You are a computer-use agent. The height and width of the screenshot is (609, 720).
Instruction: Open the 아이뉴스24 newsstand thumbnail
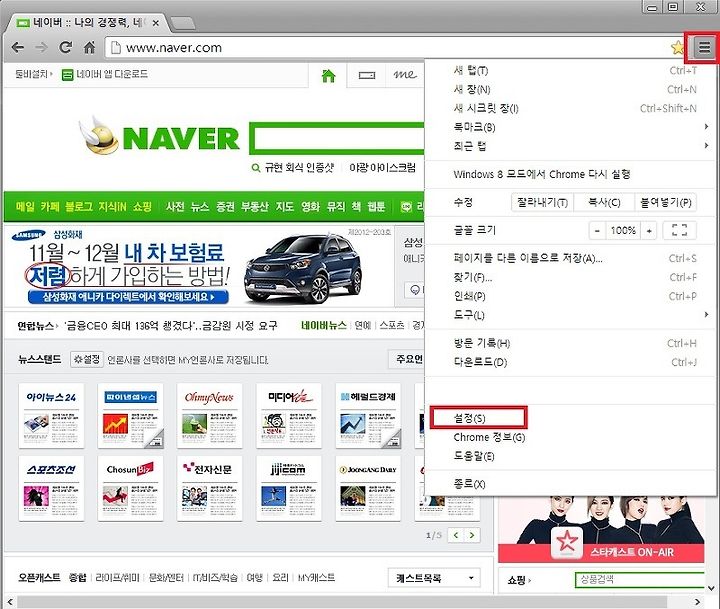51,416
